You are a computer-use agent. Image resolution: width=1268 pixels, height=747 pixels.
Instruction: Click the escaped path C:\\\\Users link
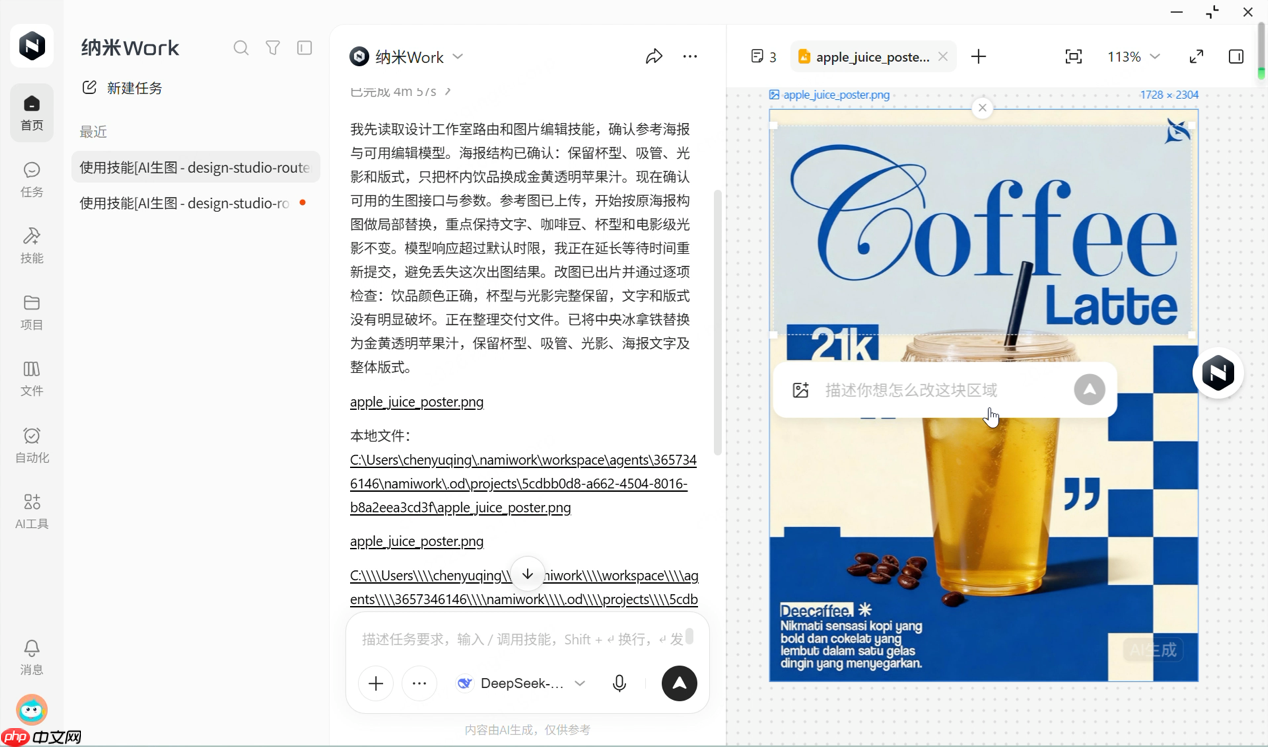(x=524, y=588)
